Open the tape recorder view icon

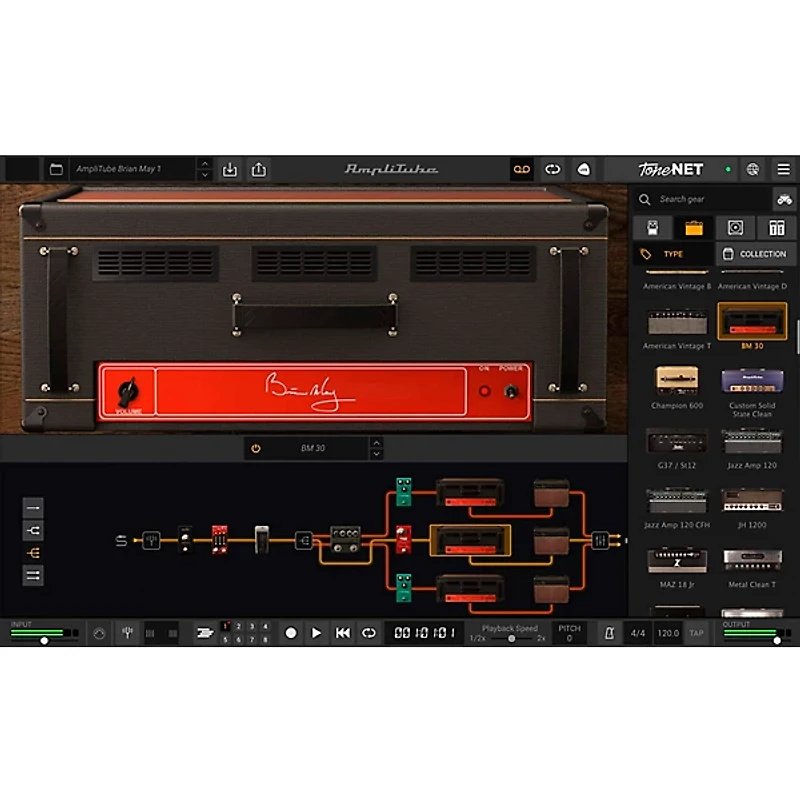(521, 169)
